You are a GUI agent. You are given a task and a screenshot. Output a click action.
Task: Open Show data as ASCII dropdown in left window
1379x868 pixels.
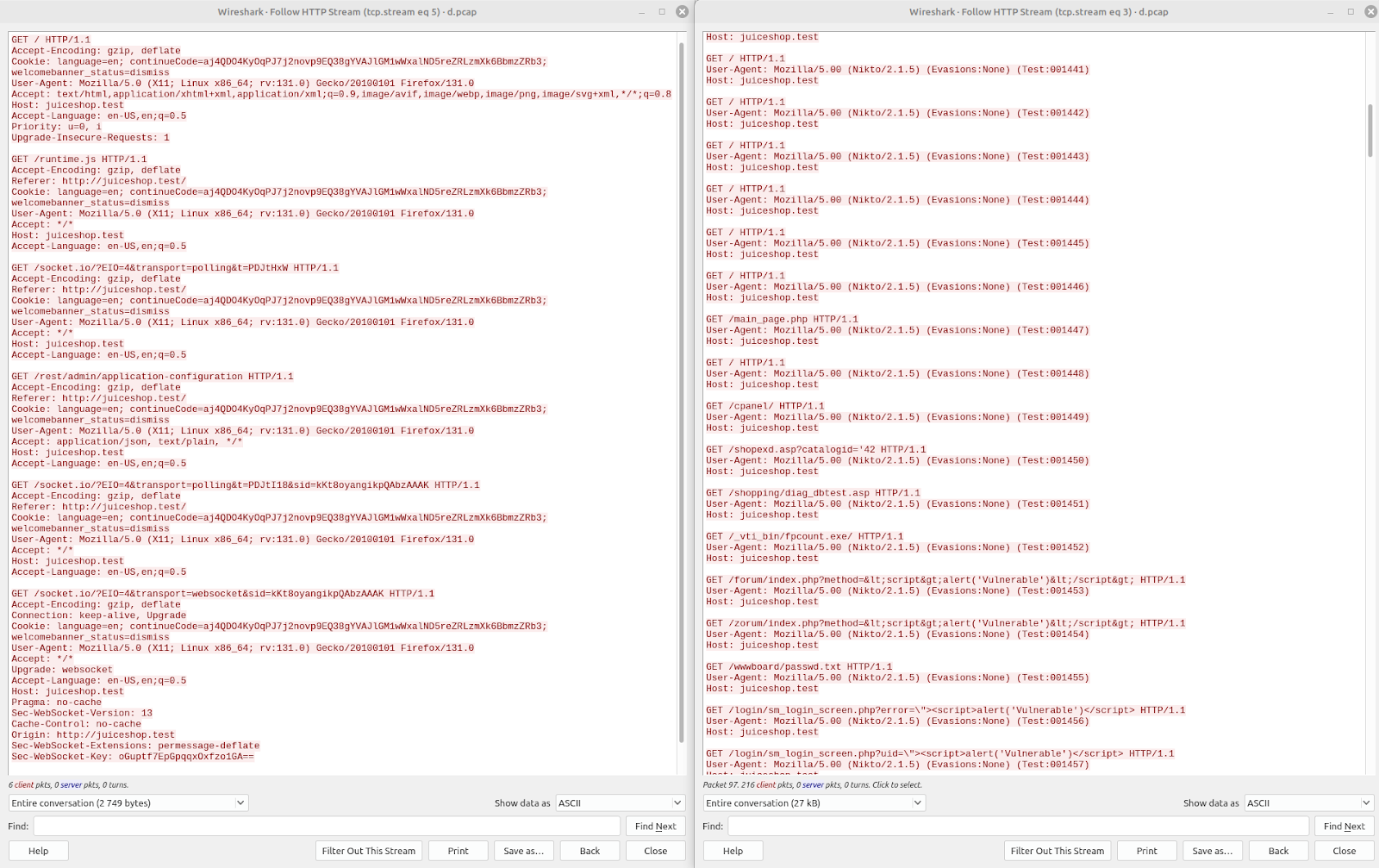pos(620,802)
